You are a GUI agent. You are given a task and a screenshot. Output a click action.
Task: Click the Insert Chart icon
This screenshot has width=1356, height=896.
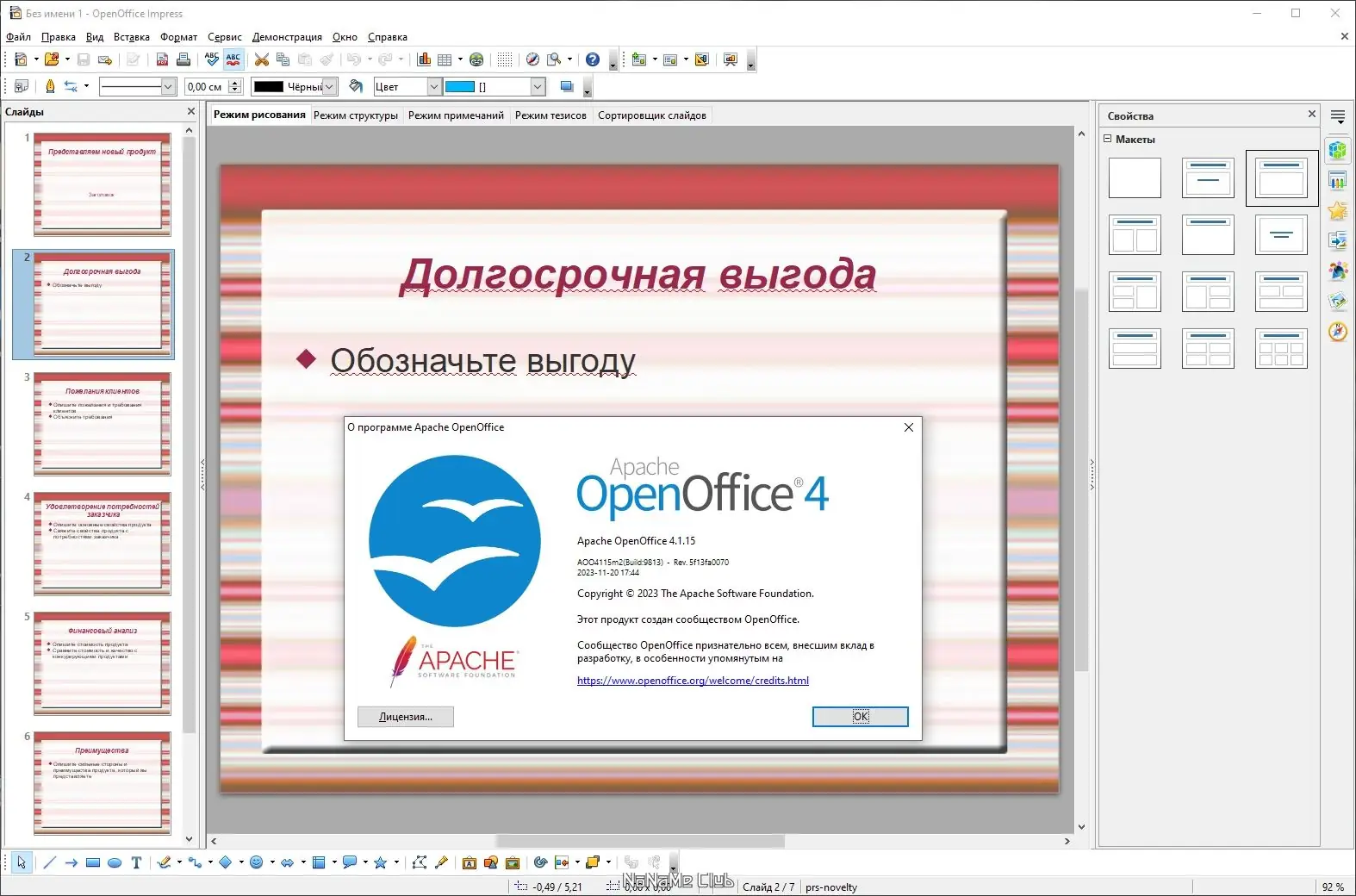(424, 59)
